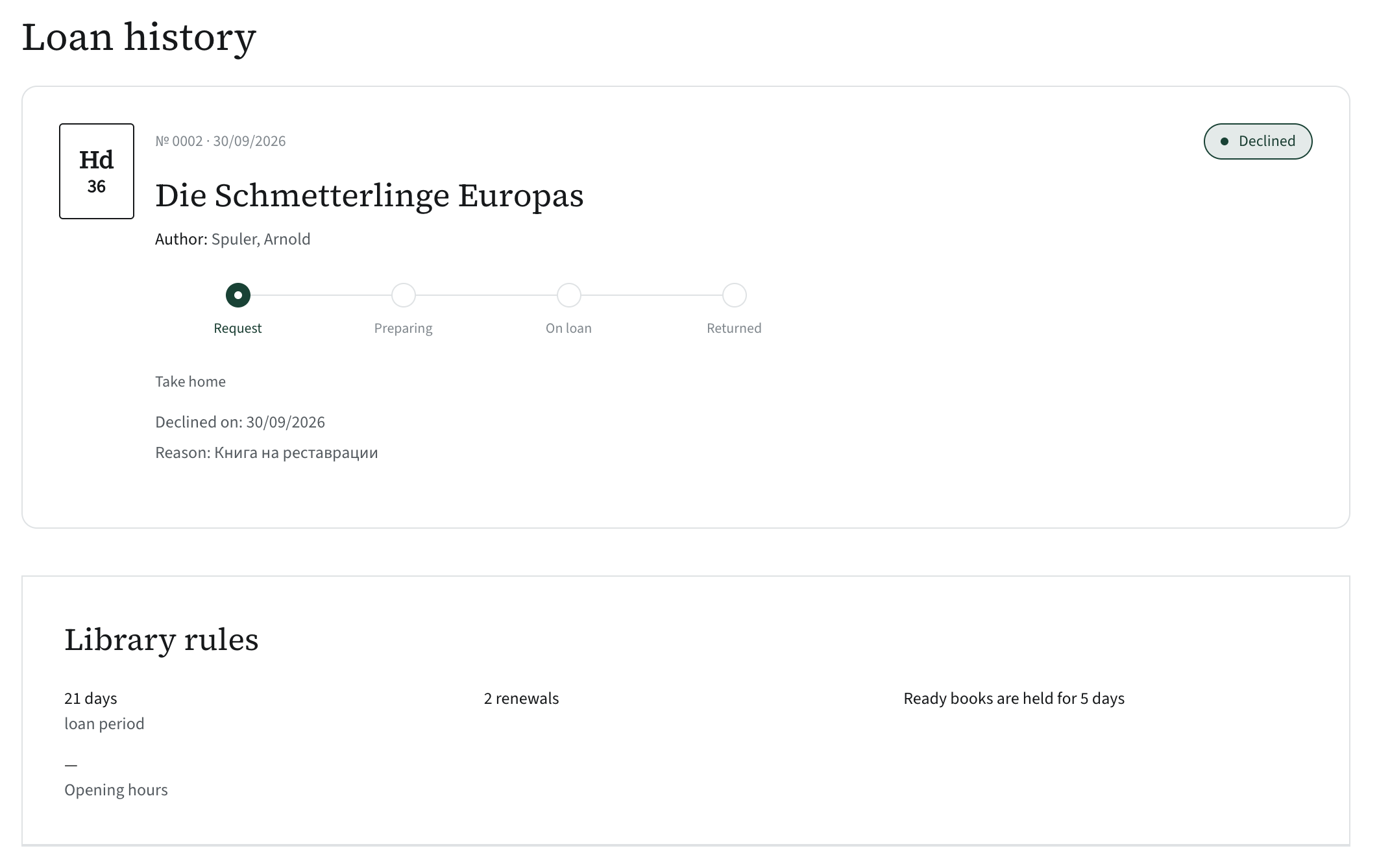
Task: Click the Reason: Книга на реставрации line
Action: coord(267,453)
